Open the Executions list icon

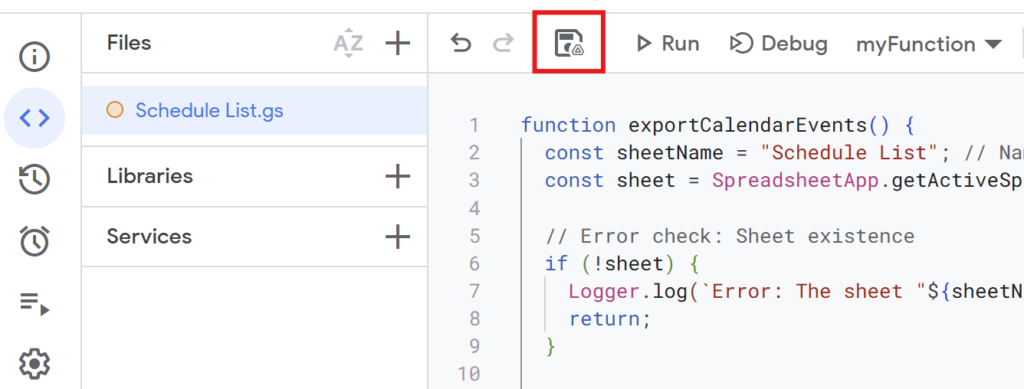tap(35, 302)
